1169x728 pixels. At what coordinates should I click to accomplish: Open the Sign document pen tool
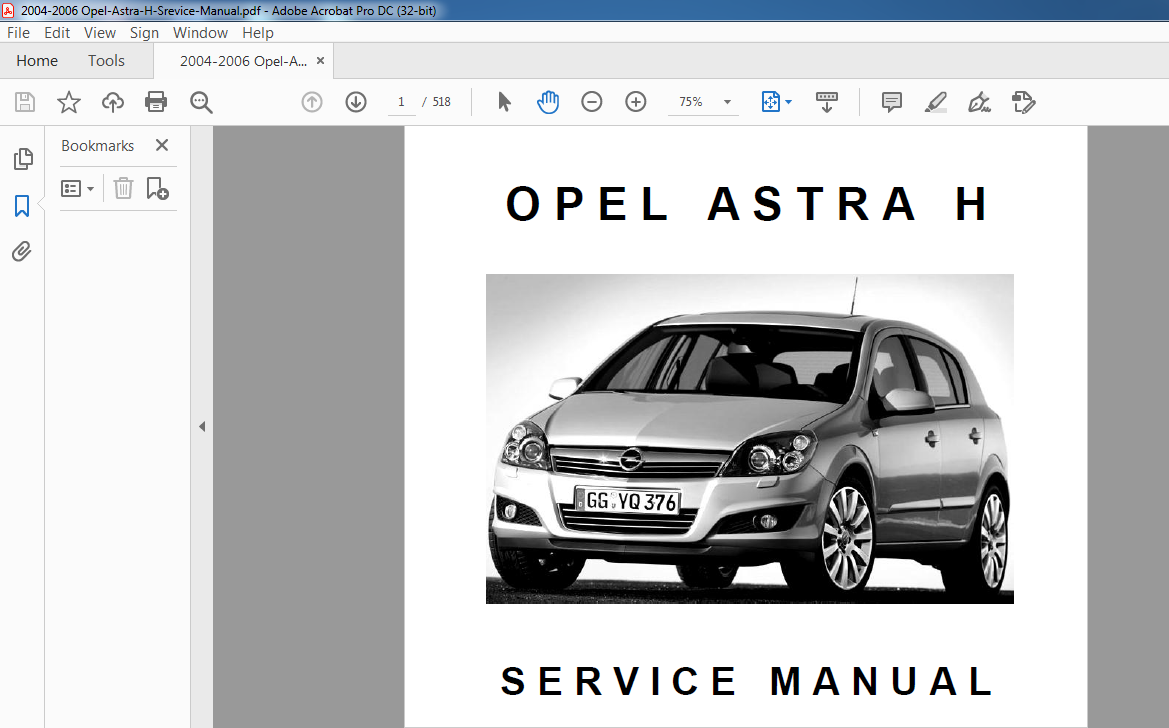(980, 102)
